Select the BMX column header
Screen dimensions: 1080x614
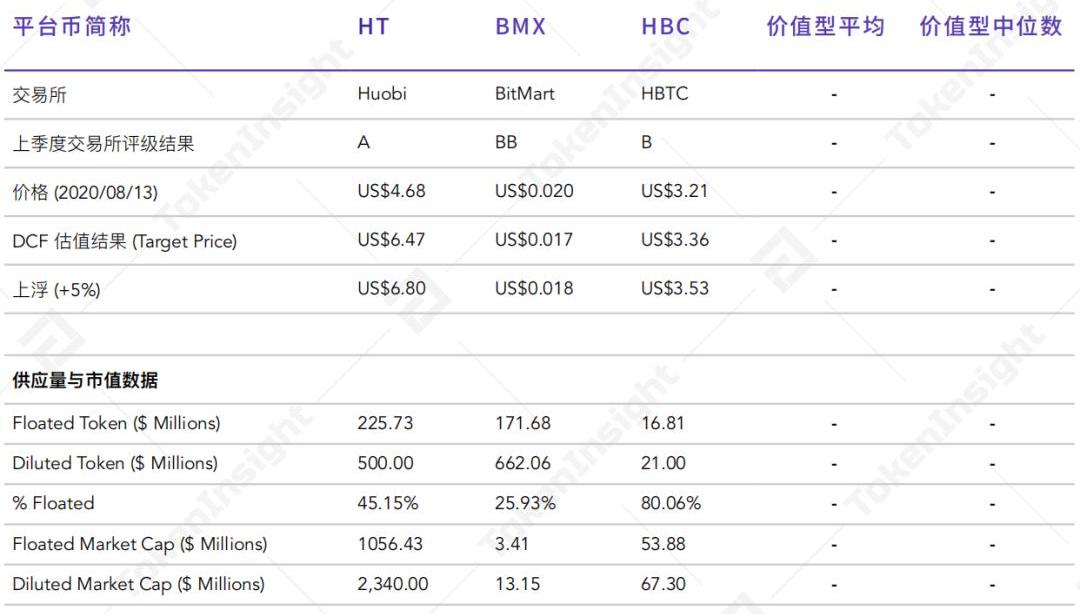(521, 27)
